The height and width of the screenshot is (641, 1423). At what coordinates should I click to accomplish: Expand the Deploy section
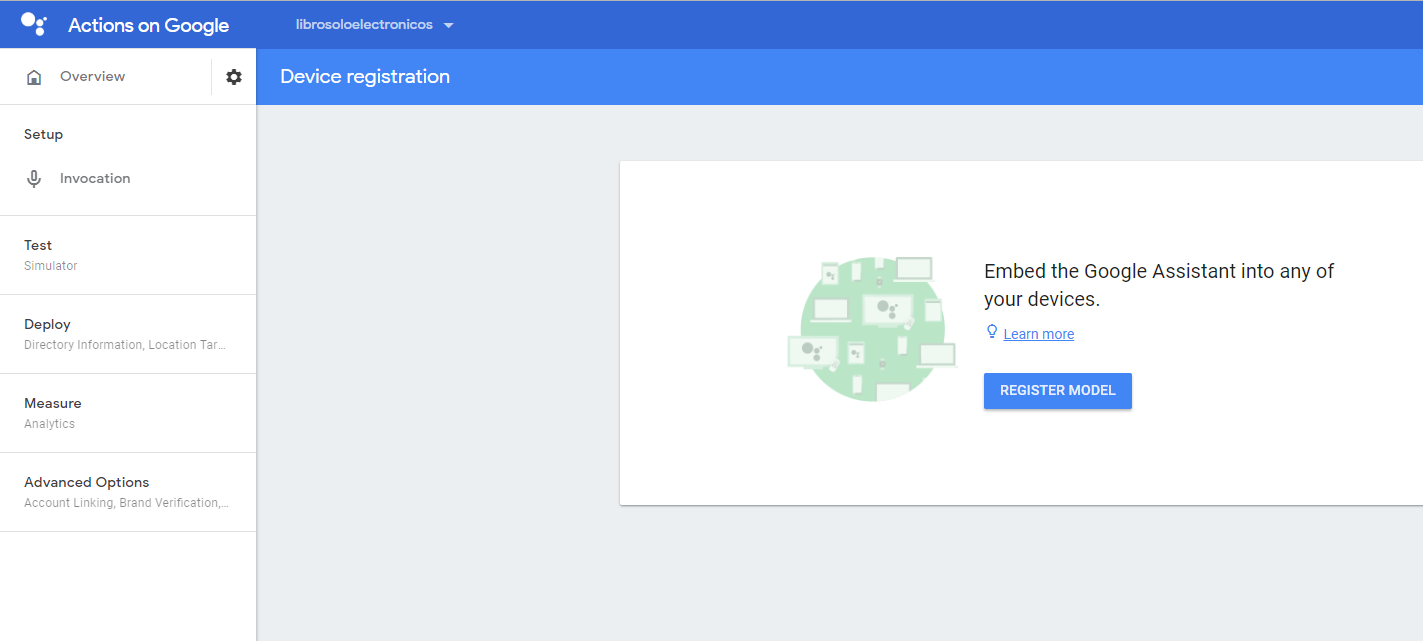[47, 324]
